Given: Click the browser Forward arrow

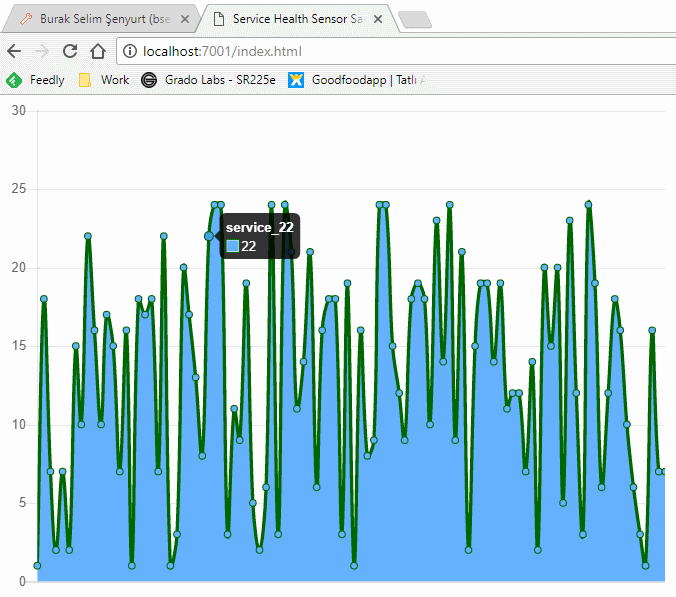Looking at the screenshot, I should tap(41, 51).
